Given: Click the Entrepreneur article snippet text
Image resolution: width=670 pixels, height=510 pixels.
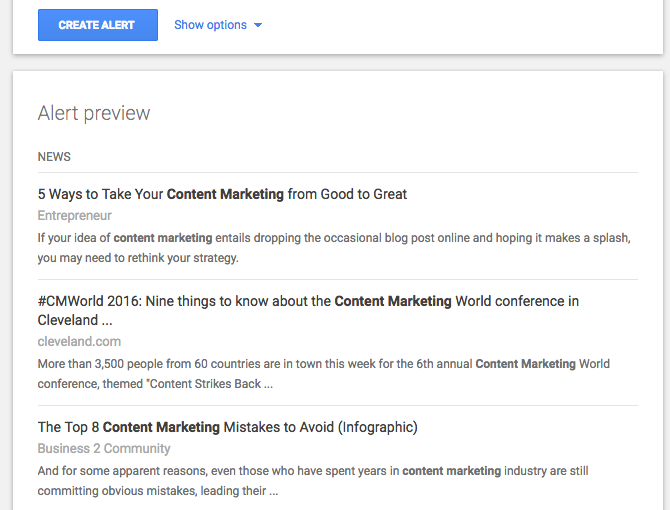Looking at the screenshot, I should click(x=334, y=248).
